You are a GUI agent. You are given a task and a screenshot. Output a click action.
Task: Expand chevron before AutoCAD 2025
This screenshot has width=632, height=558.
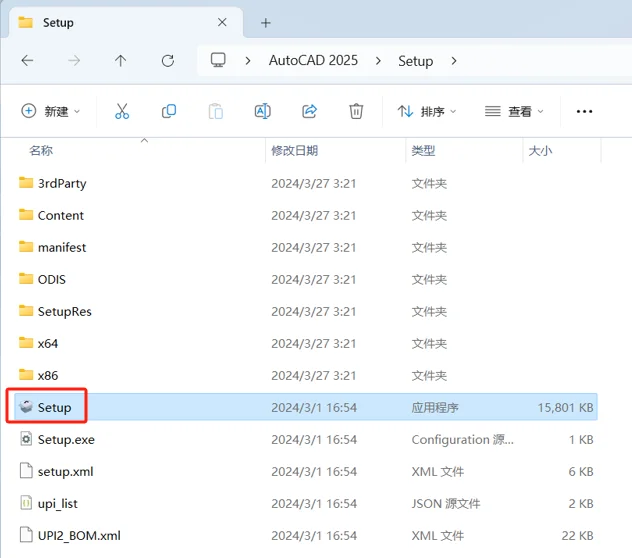click(x=248, y=61)
